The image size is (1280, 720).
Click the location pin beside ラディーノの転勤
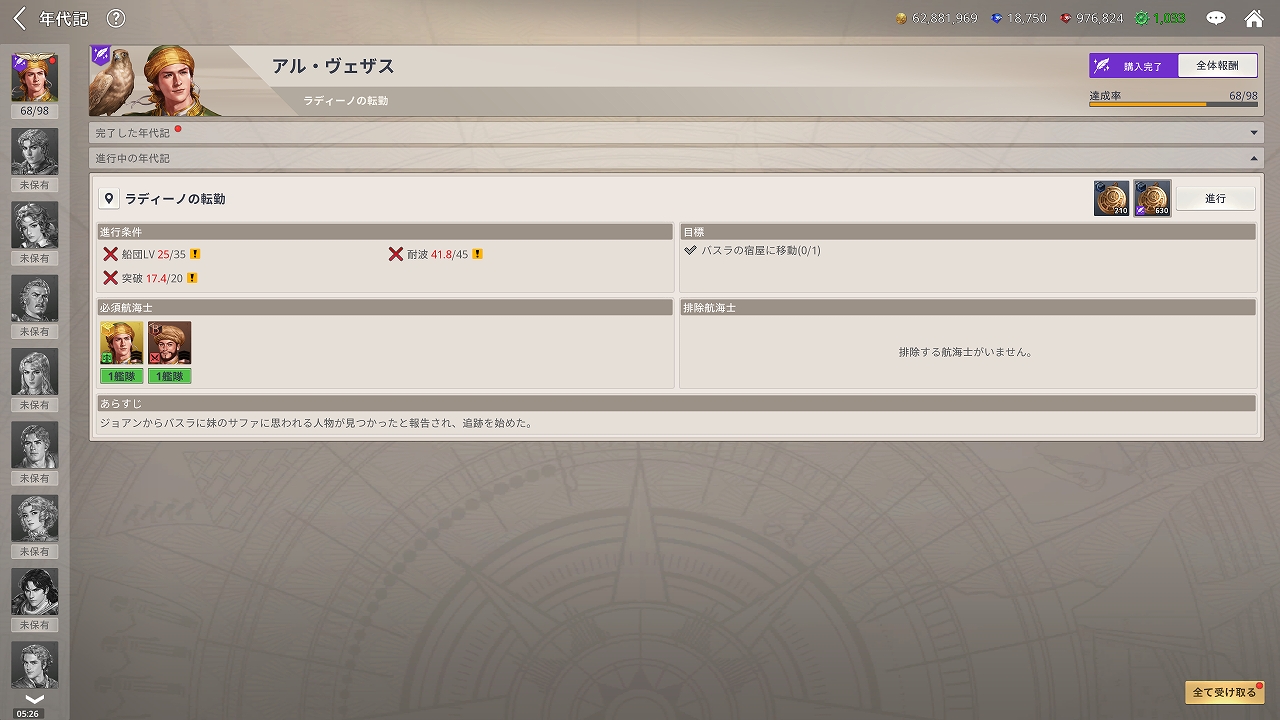click(109, 199)
